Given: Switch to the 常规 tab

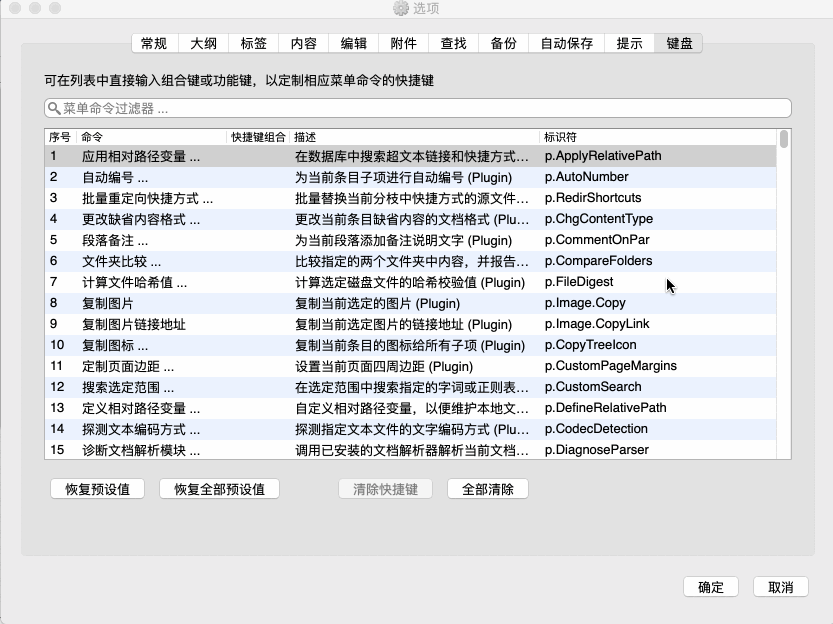Looking at the screenshot, I should [x=155, y=43].
